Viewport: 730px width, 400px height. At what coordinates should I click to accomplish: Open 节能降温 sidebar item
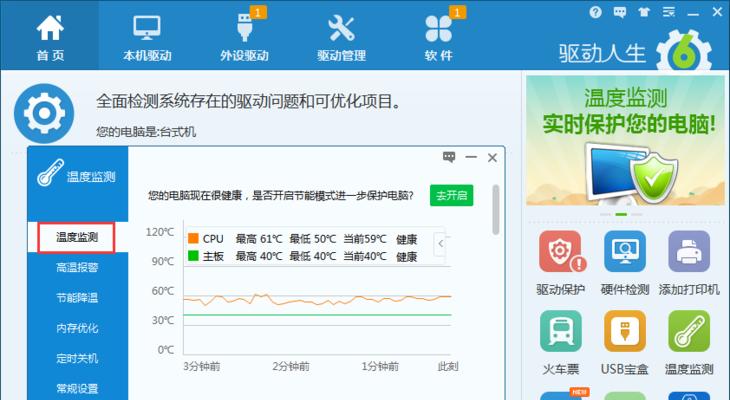[77, 298]
